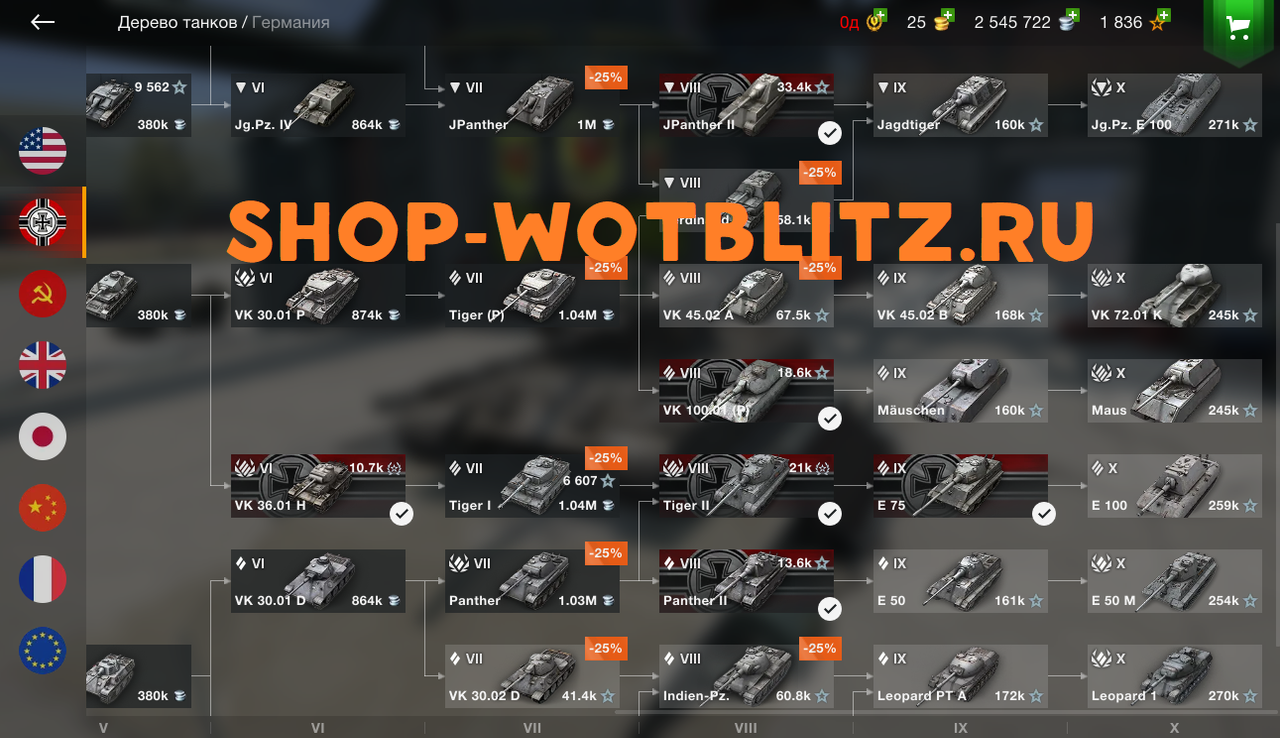
Task: Select the Maus tier X tank
Action: pyautogui.click(x=1175, y=390)
